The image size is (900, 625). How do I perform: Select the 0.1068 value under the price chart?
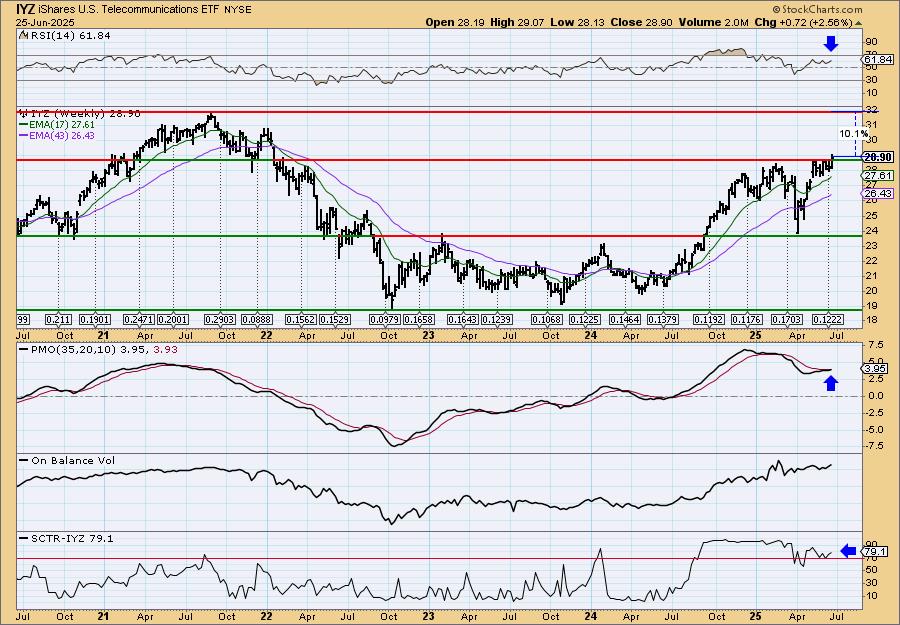pos(546,320)
